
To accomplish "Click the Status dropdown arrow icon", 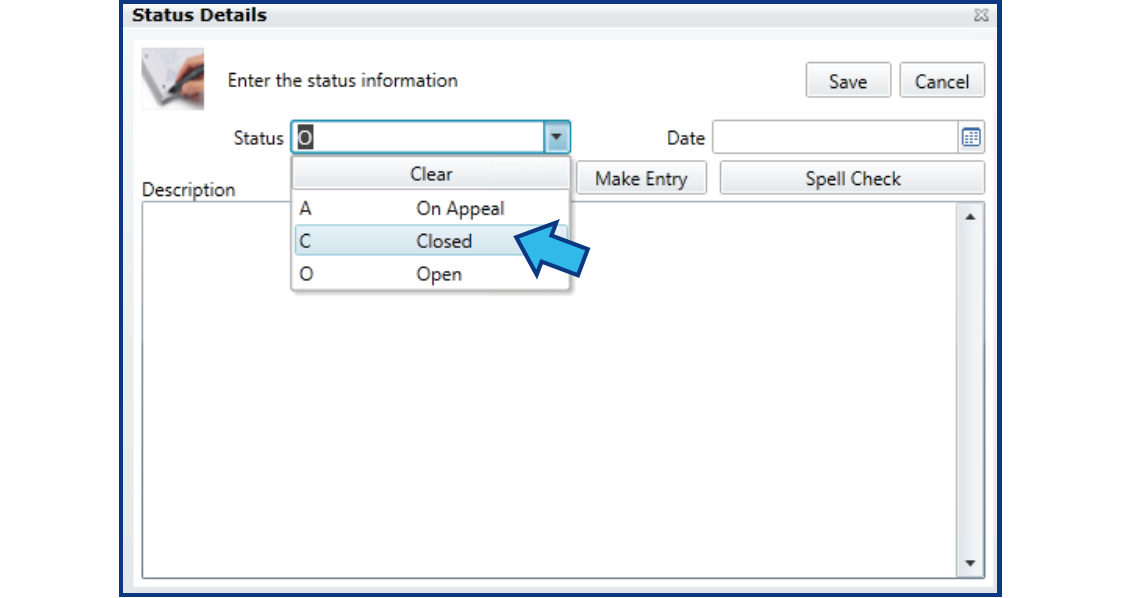I will point(558,137).
